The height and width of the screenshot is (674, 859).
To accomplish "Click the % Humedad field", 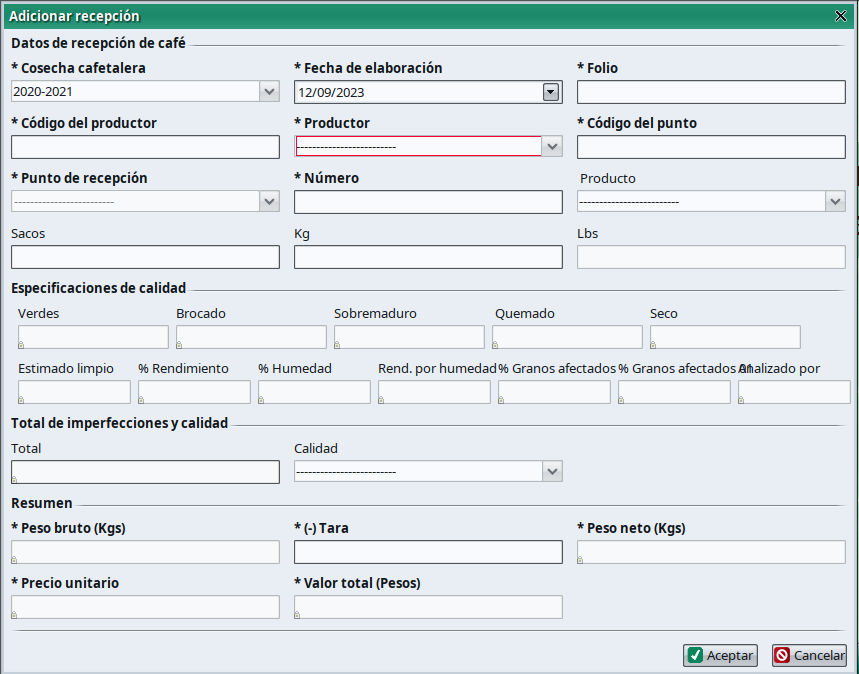I will point(314,392).
